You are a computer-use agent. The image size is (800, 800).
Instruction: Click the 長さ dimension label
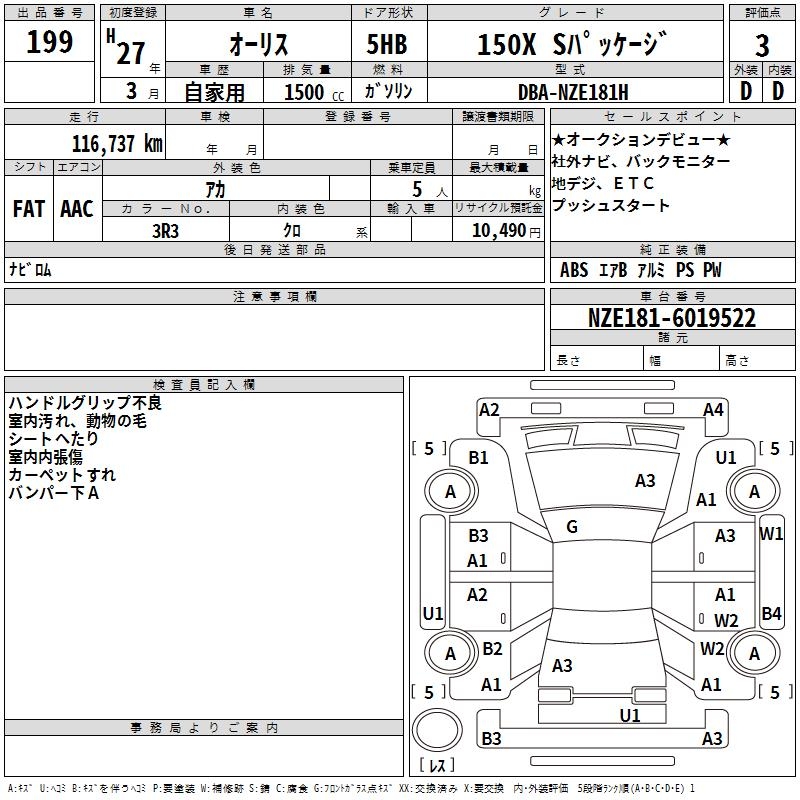coord(568,361)
